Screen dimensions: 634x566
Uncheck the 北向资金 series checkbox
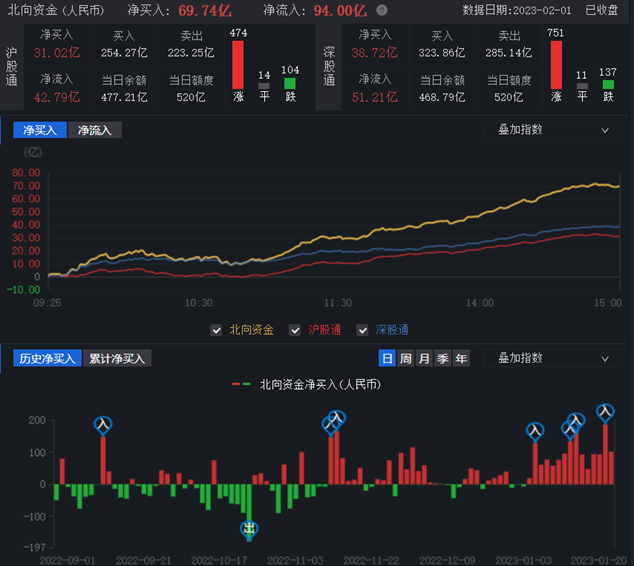click(x=216, y=330)
